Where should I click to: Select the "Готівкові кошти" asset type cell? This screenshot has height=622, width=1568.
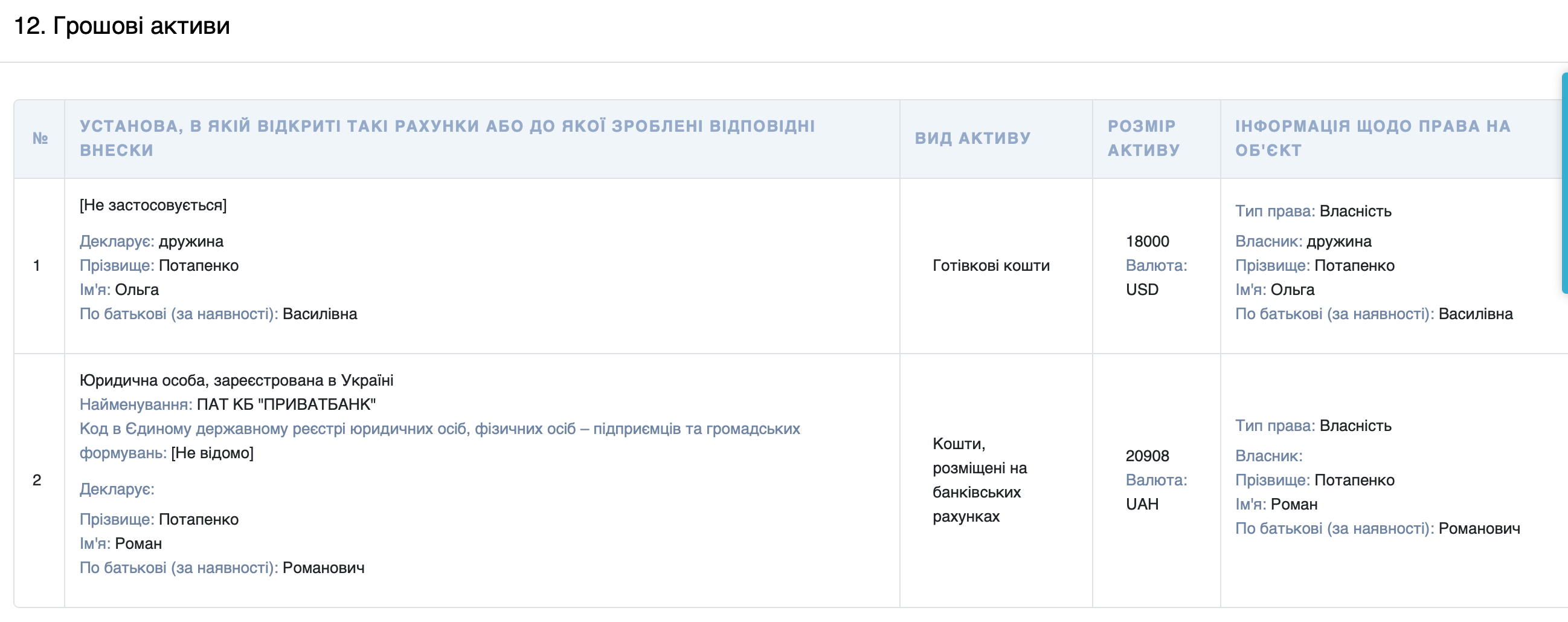[991, 265]
